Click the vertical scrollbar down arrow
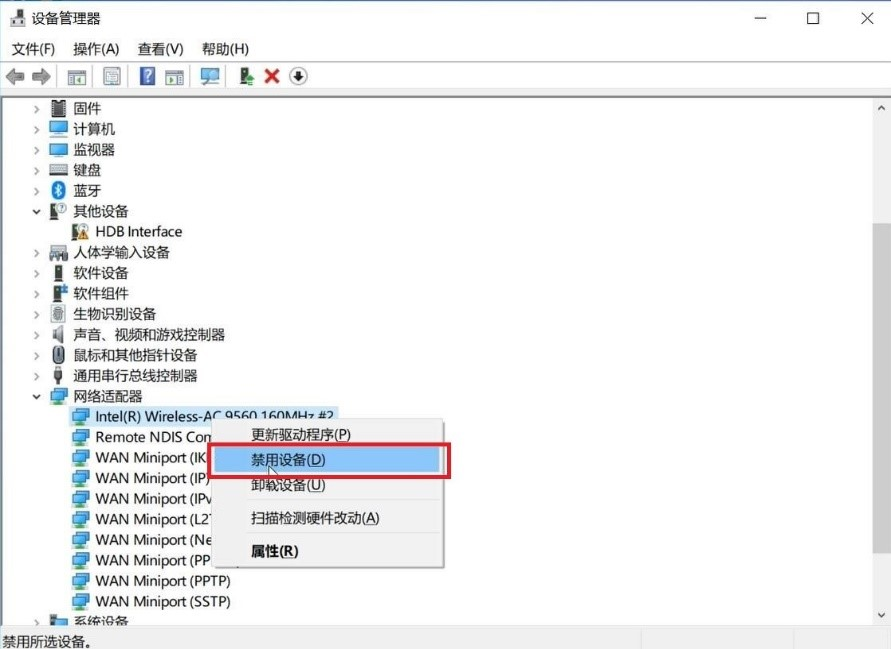The width and height of the screenshot is (891, 649). coord(882,615)
